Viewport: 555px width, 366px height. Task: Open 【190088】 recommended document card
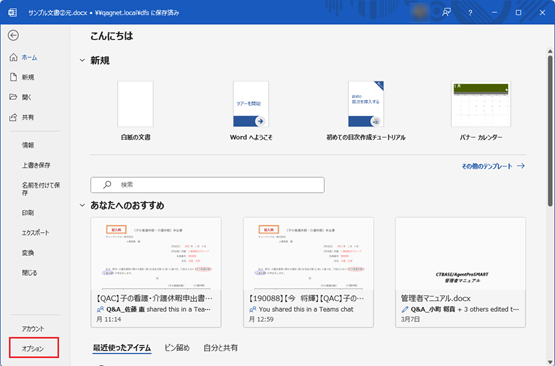[308, 272]
